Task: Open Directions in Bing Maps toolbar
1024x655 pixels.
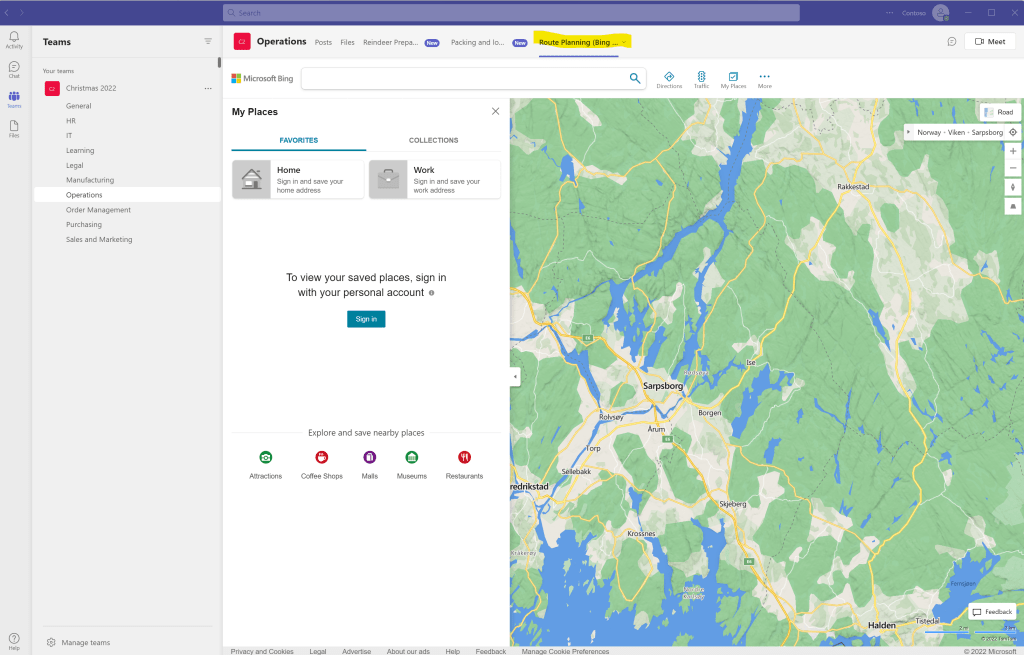Action: pos(669,79)
